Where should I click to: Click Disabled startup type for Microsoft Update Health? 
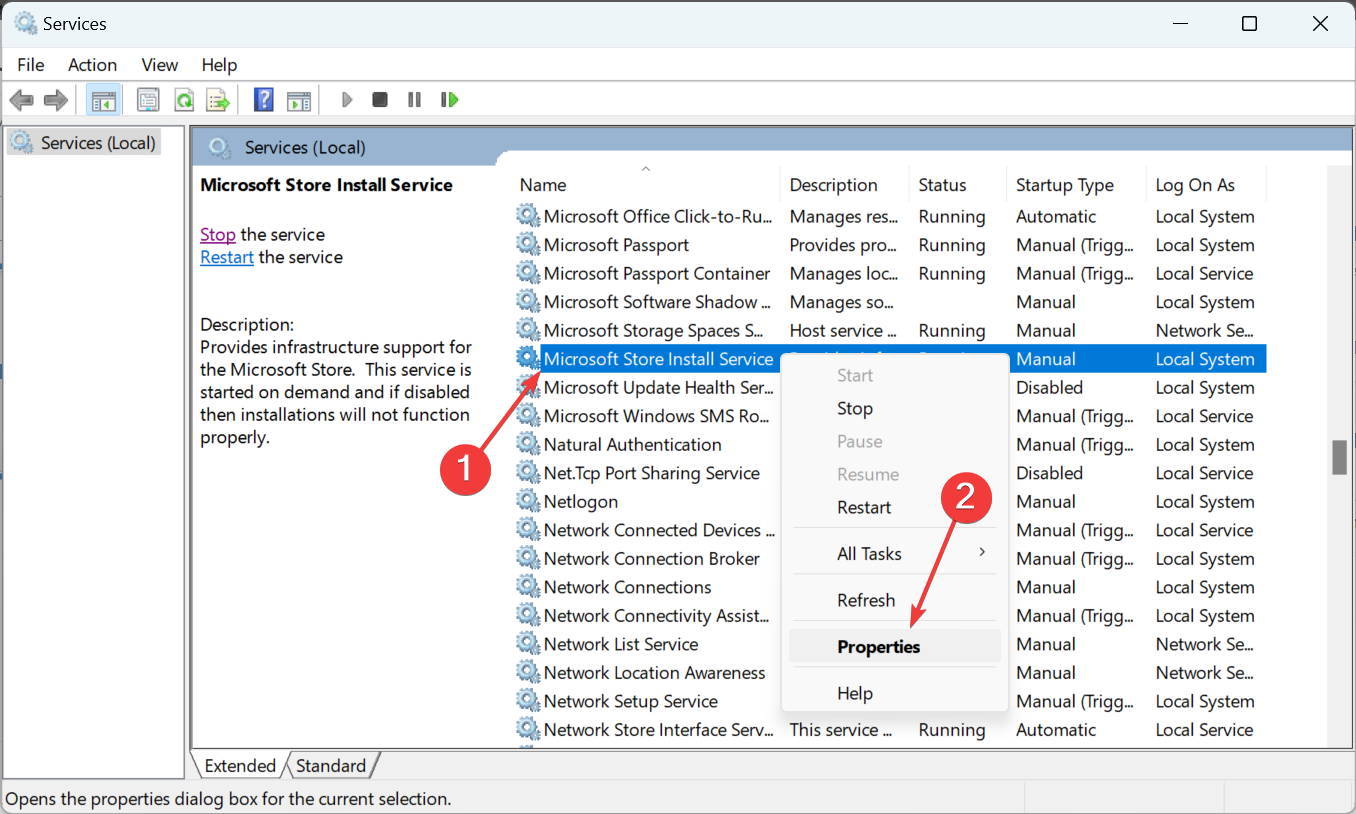coord(1049,387)
